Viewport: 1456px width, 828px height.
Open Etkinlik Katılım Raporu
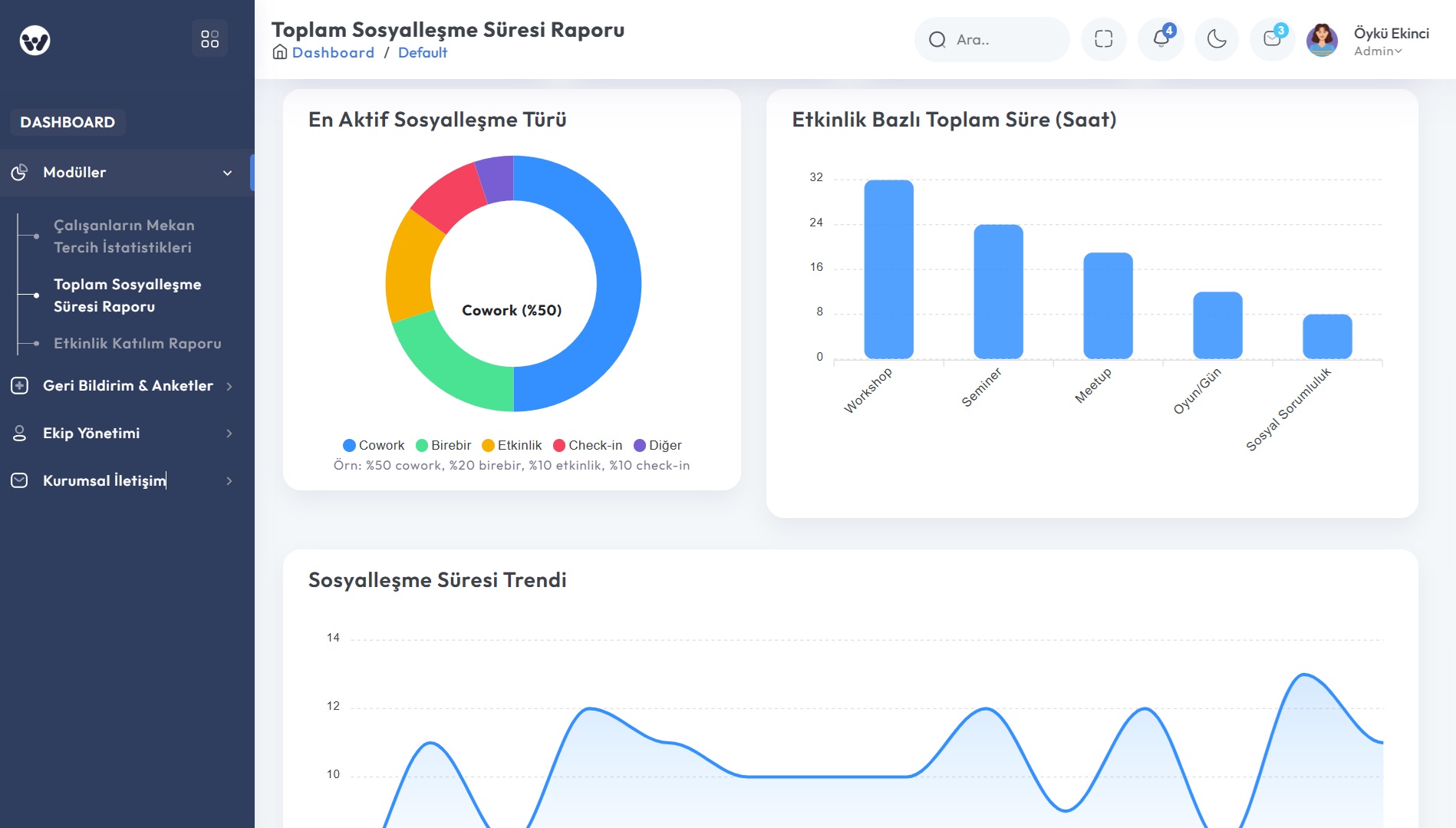point(137,344)
